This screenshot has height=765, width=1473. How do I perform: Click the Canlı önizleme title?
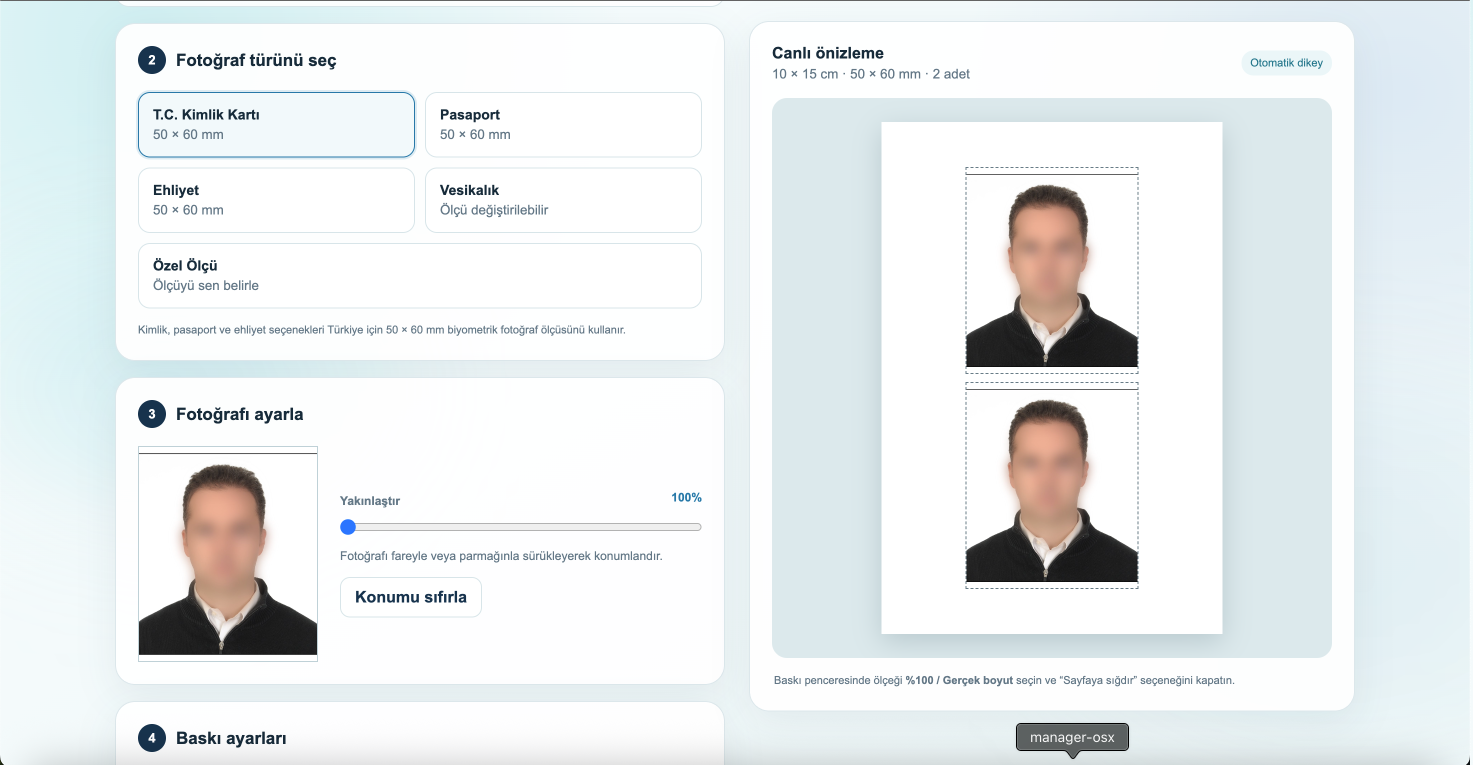pyautogui.click(x=828, y=53)
